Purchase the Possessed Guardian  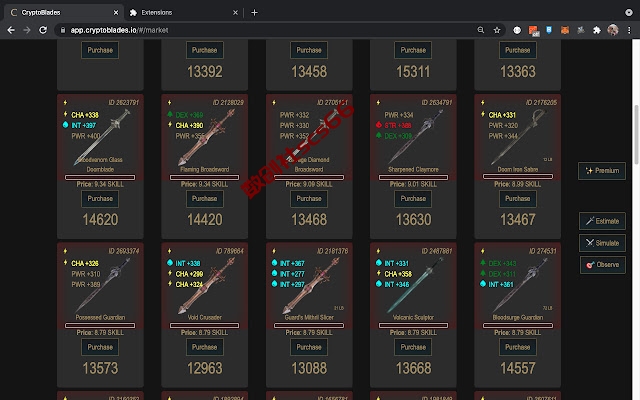[100, 347]
